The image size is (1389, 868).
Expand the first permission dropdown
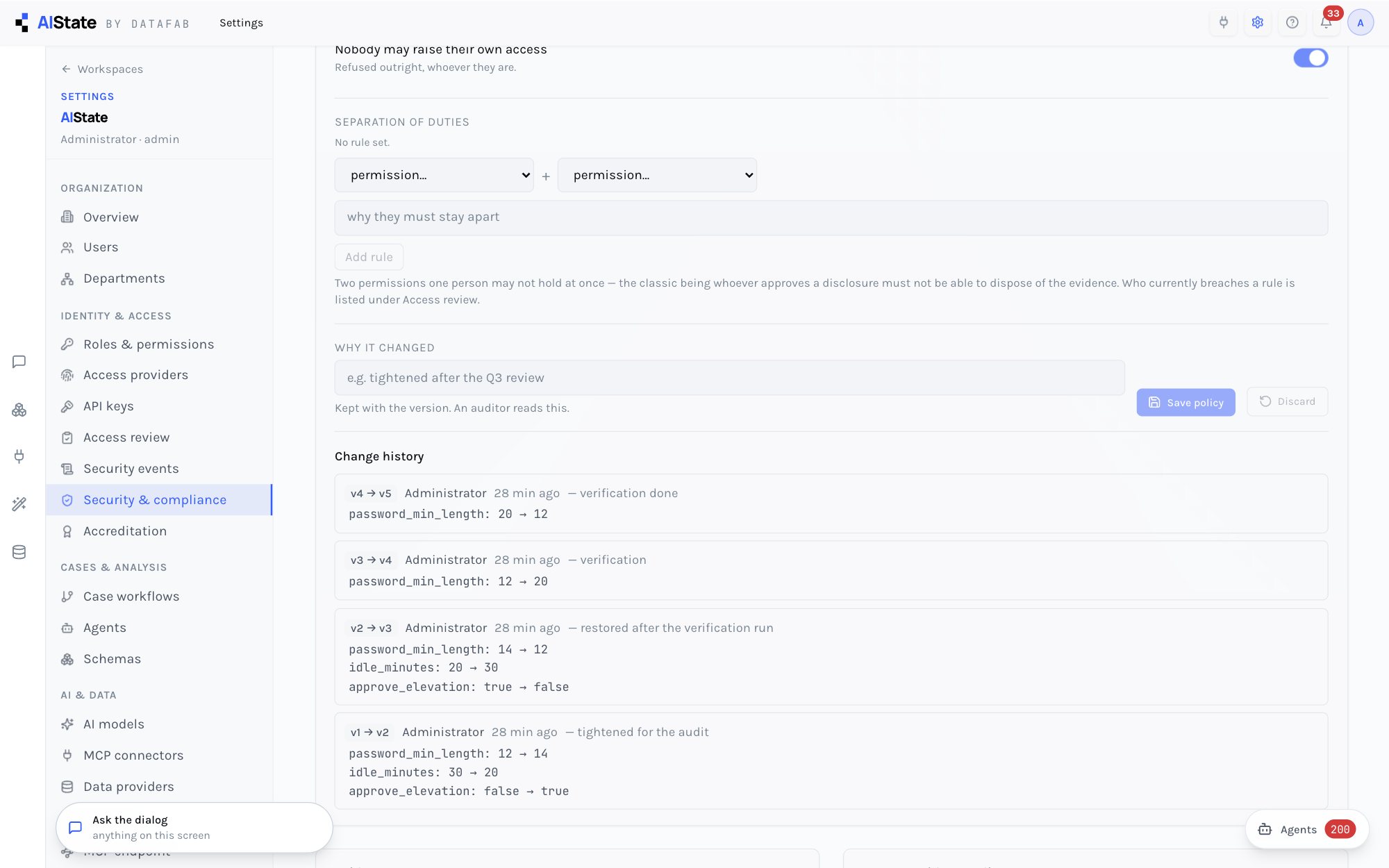click(434, 175)
